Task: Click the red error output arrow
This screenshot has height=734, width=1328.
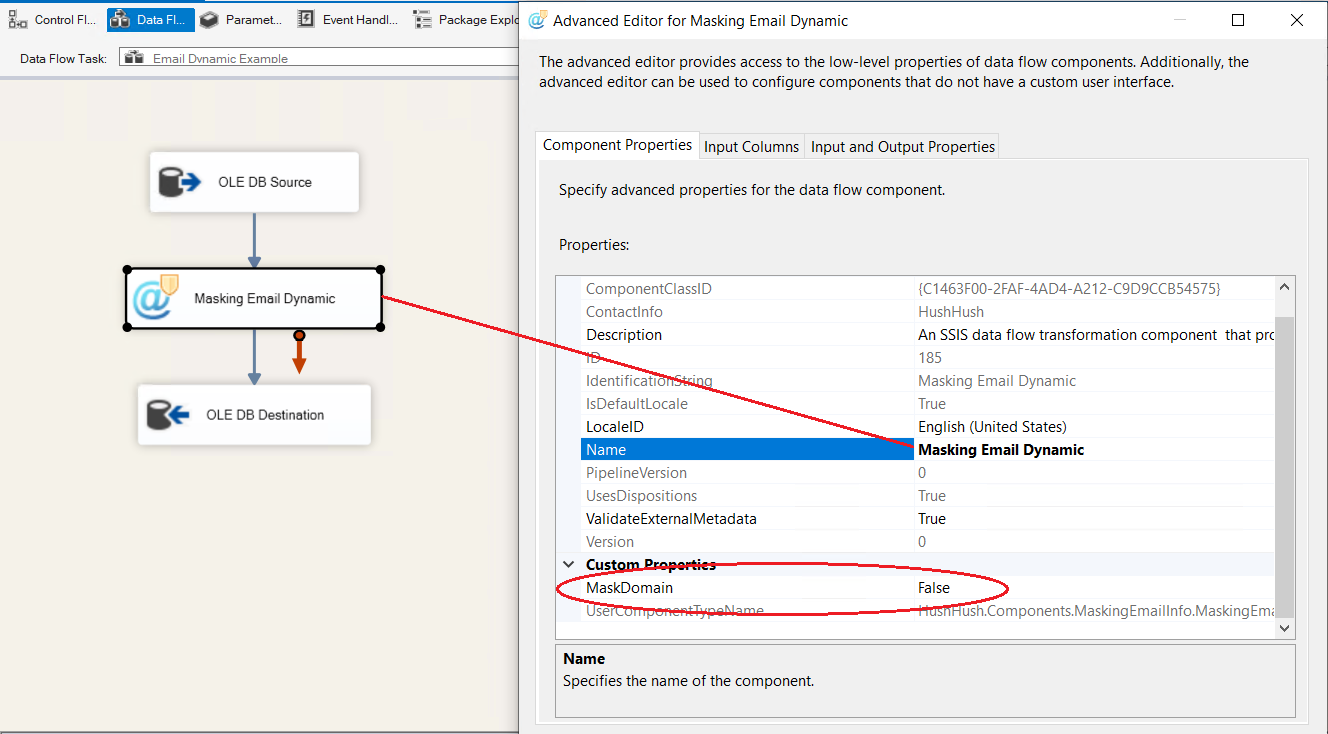Action: (299, 355)
